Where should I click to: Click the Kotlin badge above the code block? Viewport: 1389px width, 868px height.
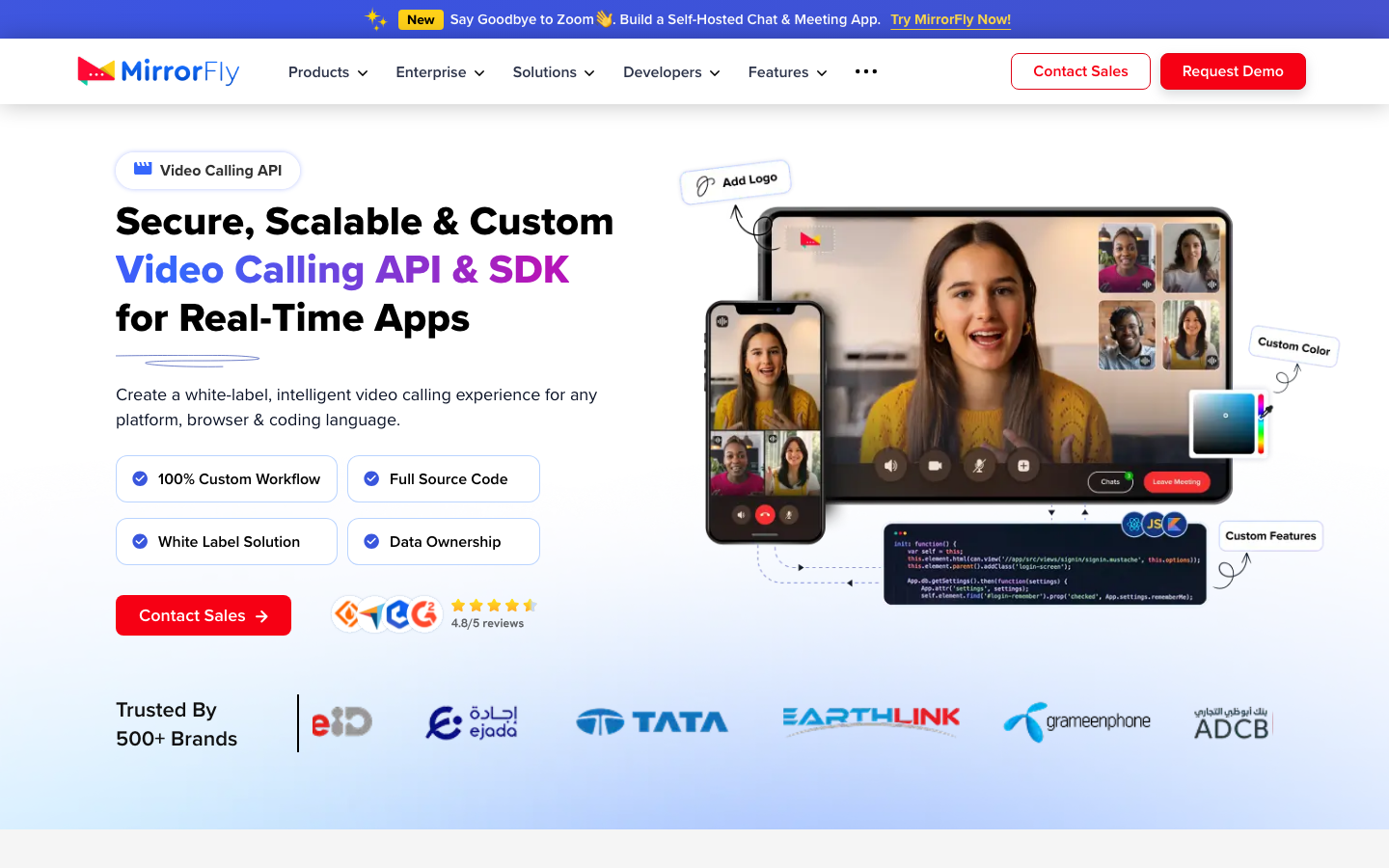[x=1175, y=525]
